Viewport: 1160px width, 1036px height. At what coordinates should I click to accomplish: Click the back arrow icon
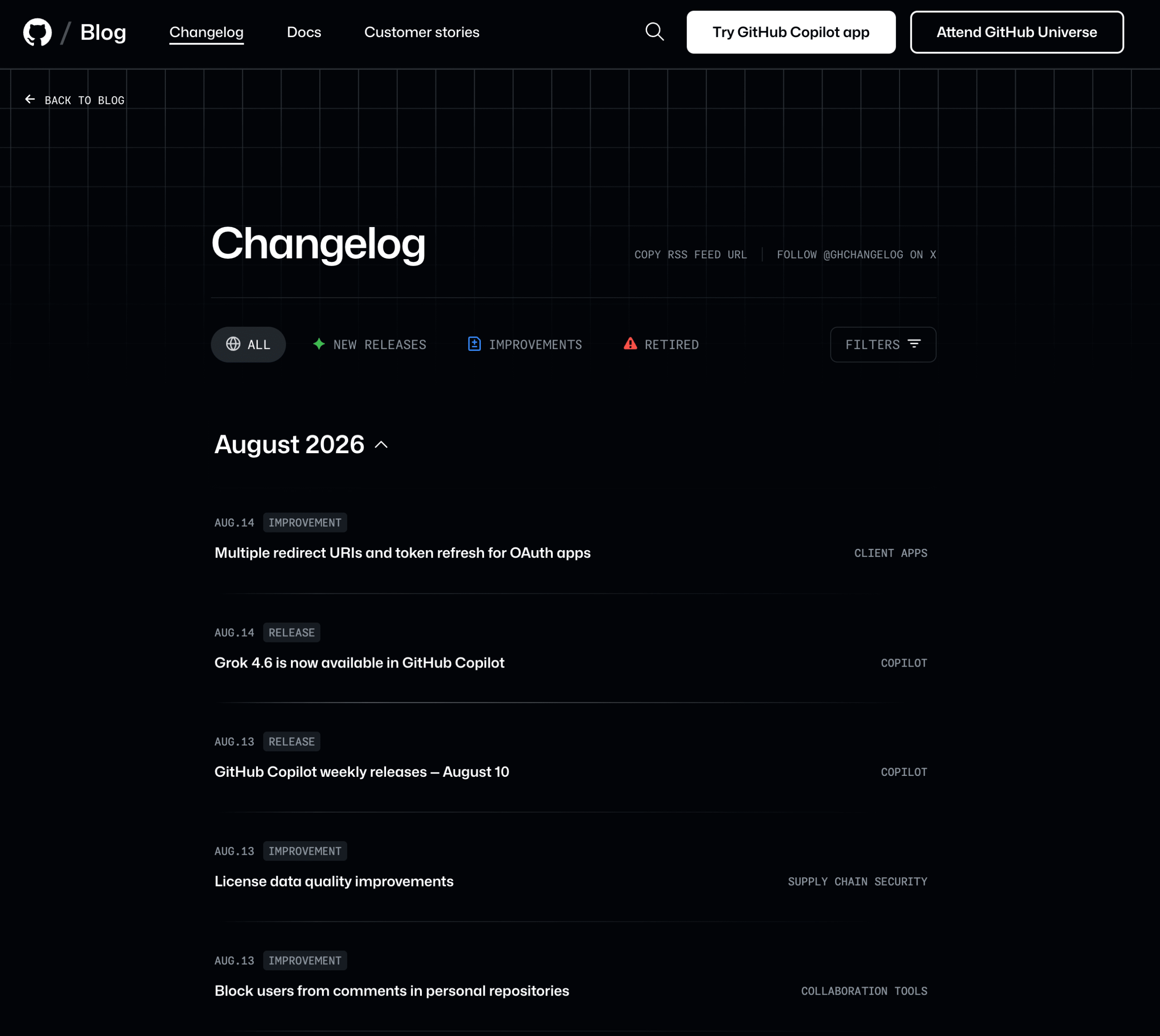[30, 100]
